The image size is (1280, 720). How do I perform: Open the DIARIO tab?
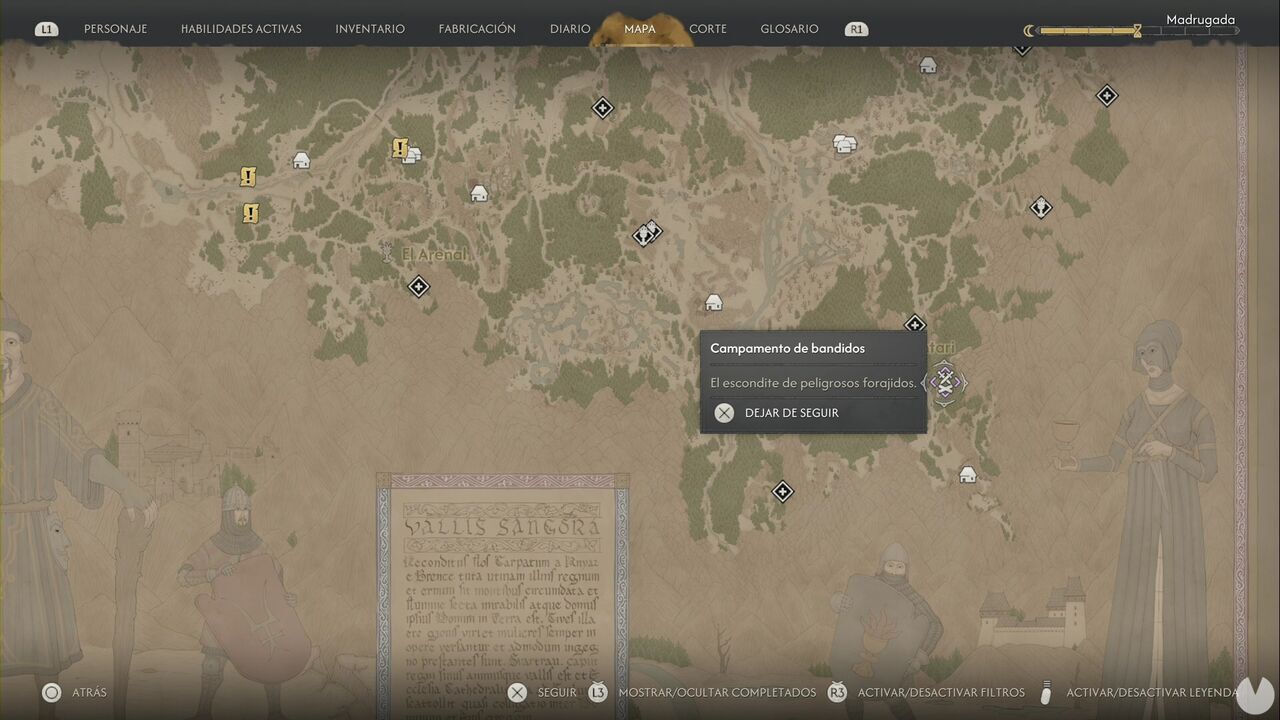point(570,29)
